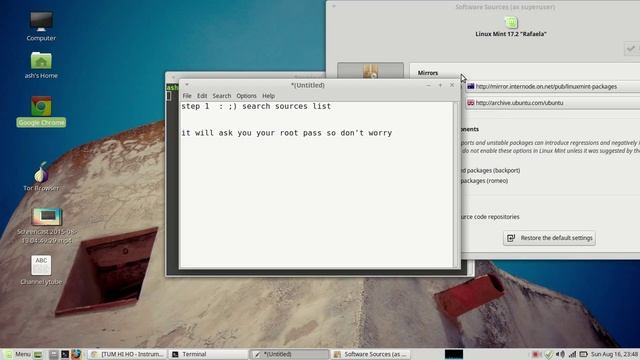Select the Tor Browser desktop icon
The width and height of the screenshot is (640, 360).
41,176
